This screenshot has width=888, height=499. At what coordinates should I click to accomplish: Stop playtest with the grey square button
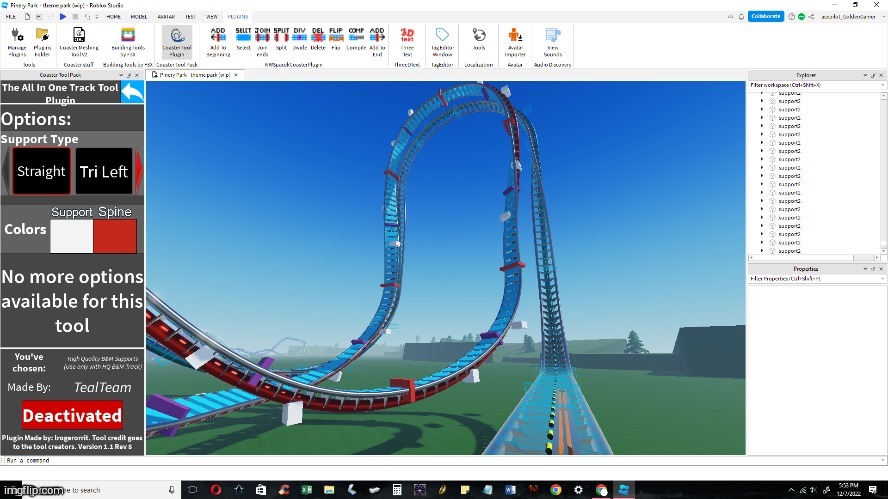(x=75, y=16)
